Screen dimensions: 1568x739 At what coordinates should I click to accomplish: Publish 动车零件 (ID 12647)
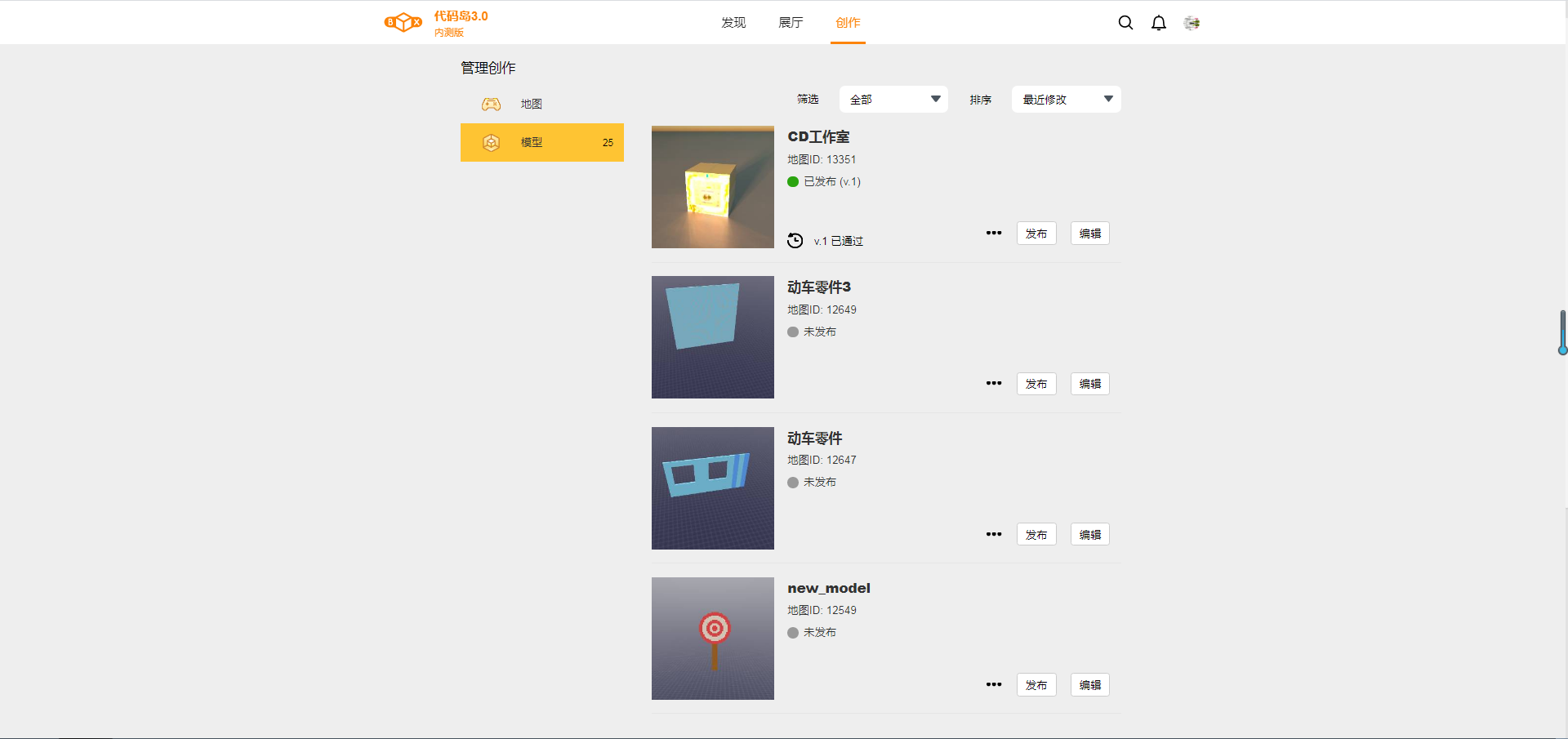(1036, 534)
